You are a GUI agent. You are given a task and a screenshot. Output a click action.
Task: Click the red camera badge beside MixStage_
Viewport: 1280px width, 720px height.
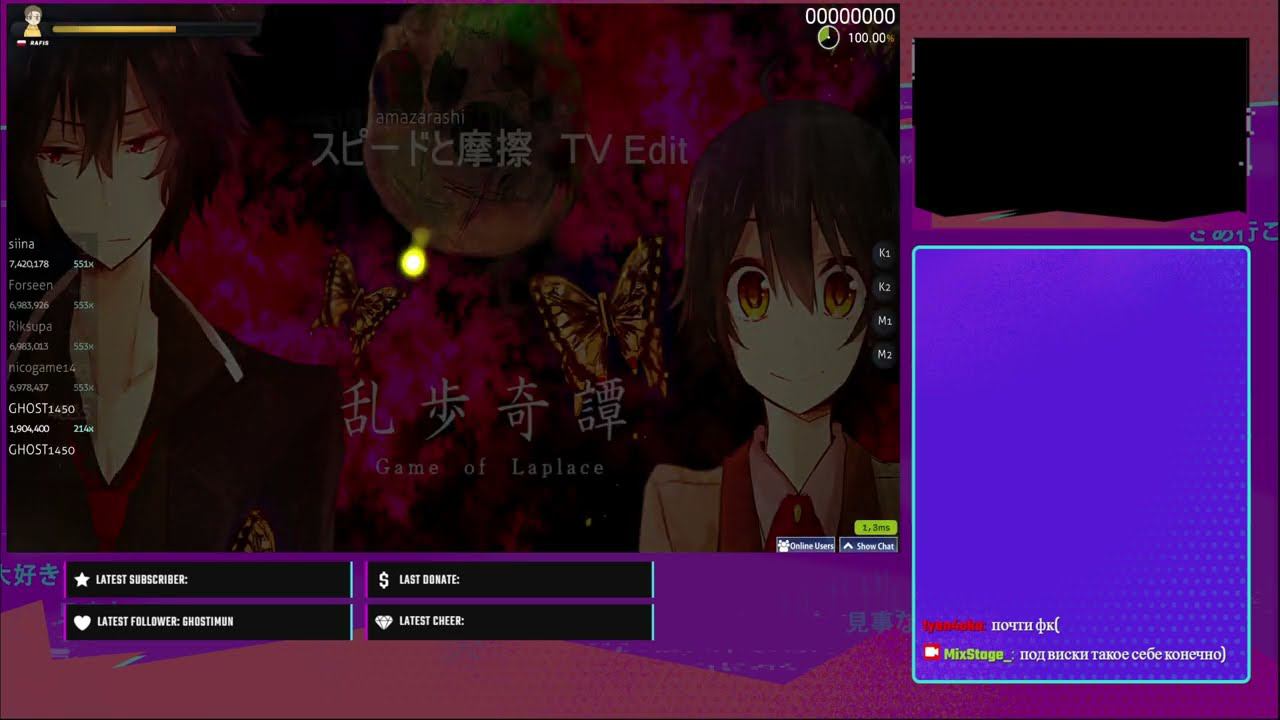tap(932, 652)
